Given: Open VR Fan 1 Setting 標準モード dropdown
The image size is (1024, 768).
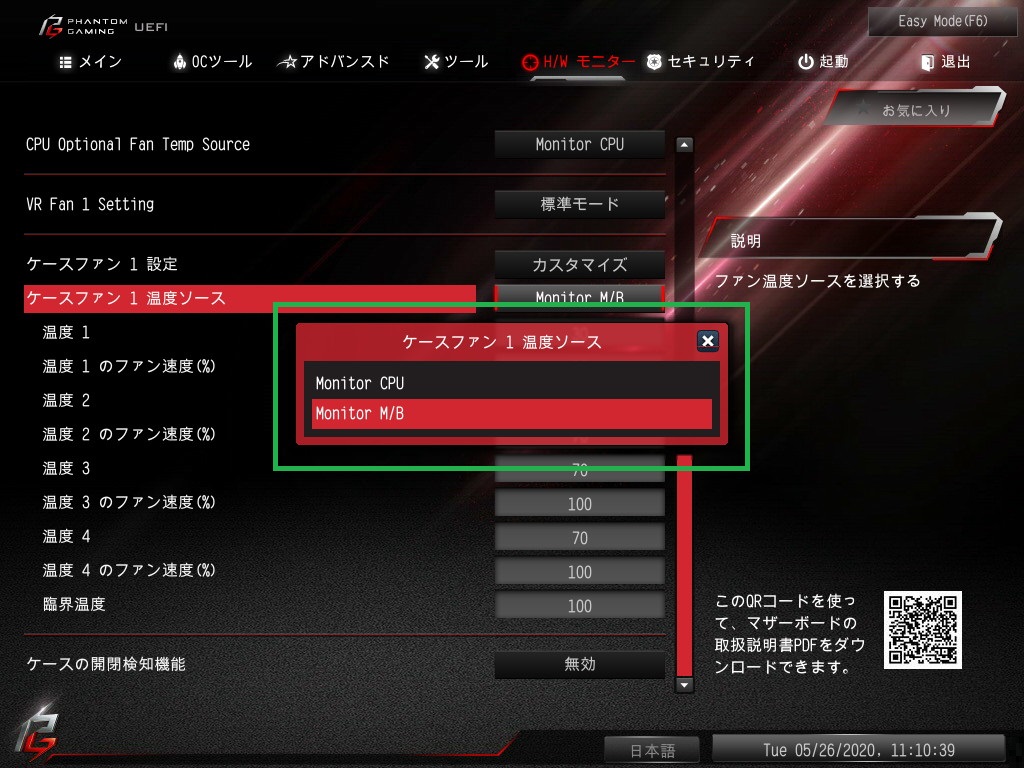Looking at the screenshot, I should (579, 204).
